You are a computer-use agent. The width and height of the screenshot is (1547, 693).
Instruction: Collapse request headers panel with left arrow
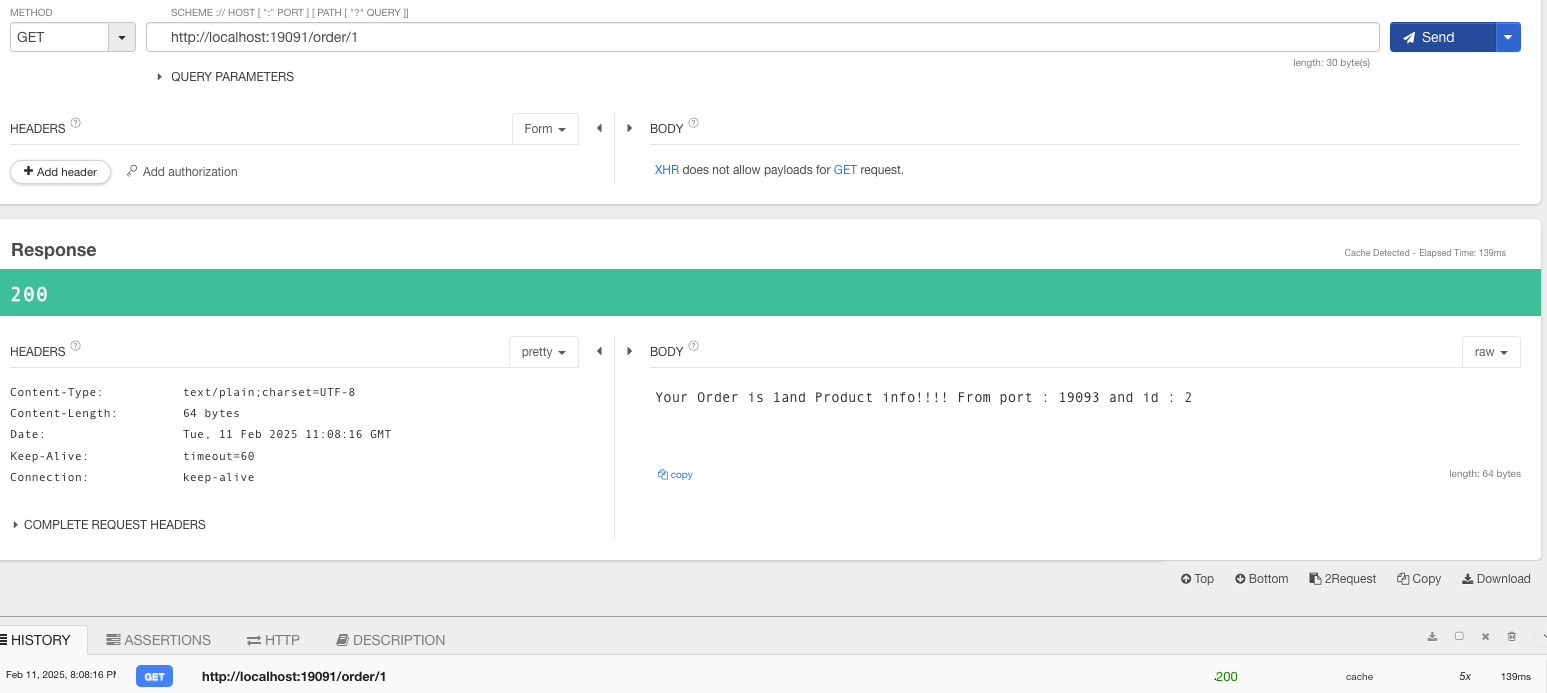[599, 128]
